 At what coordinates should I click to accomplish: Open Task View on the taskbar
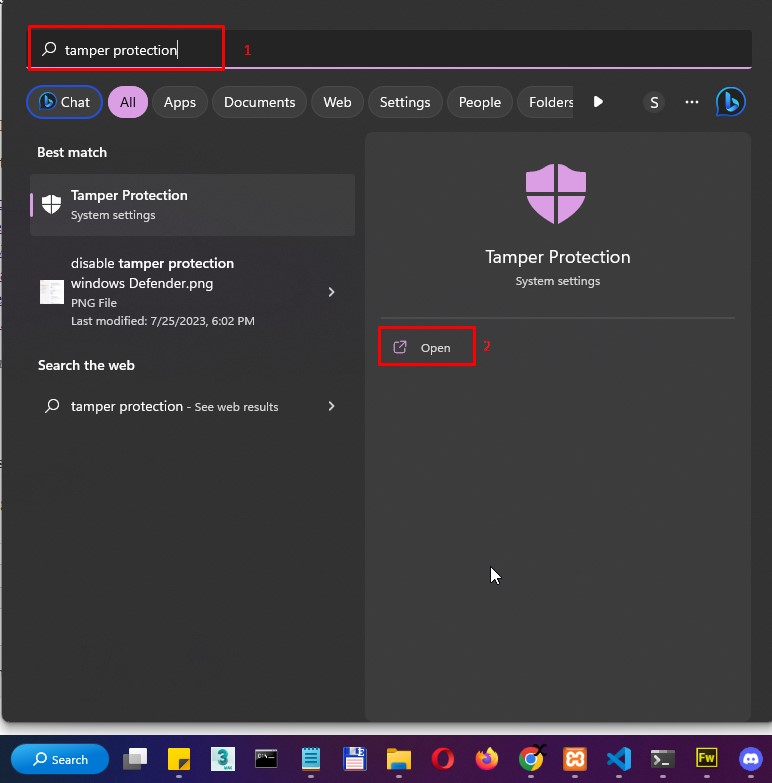(135, 759)
